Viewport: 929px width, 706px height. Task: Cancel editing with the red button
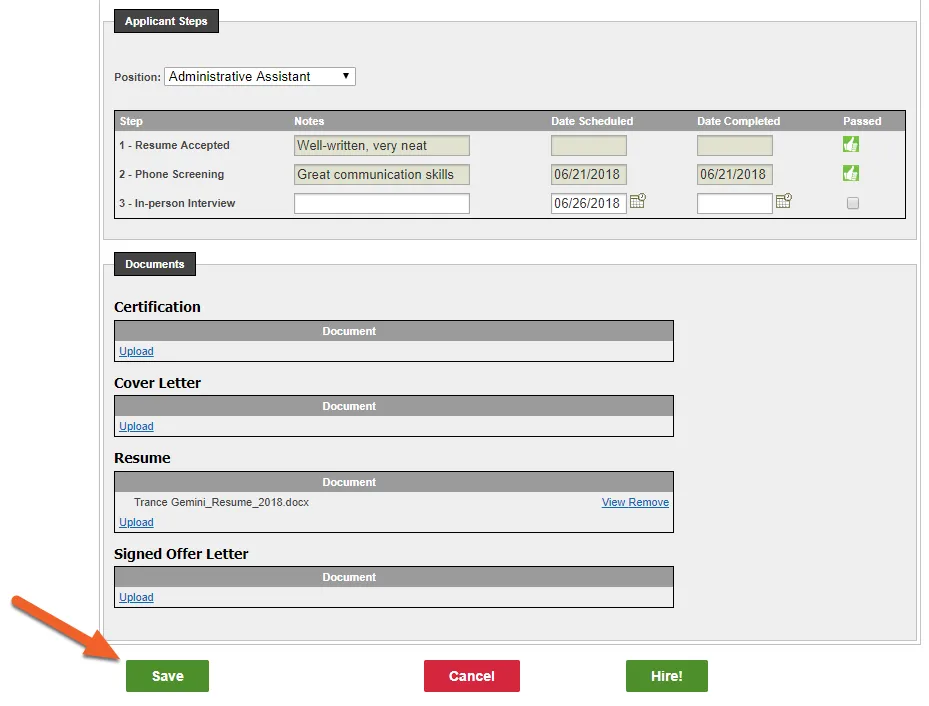click(x=472, y=676)
